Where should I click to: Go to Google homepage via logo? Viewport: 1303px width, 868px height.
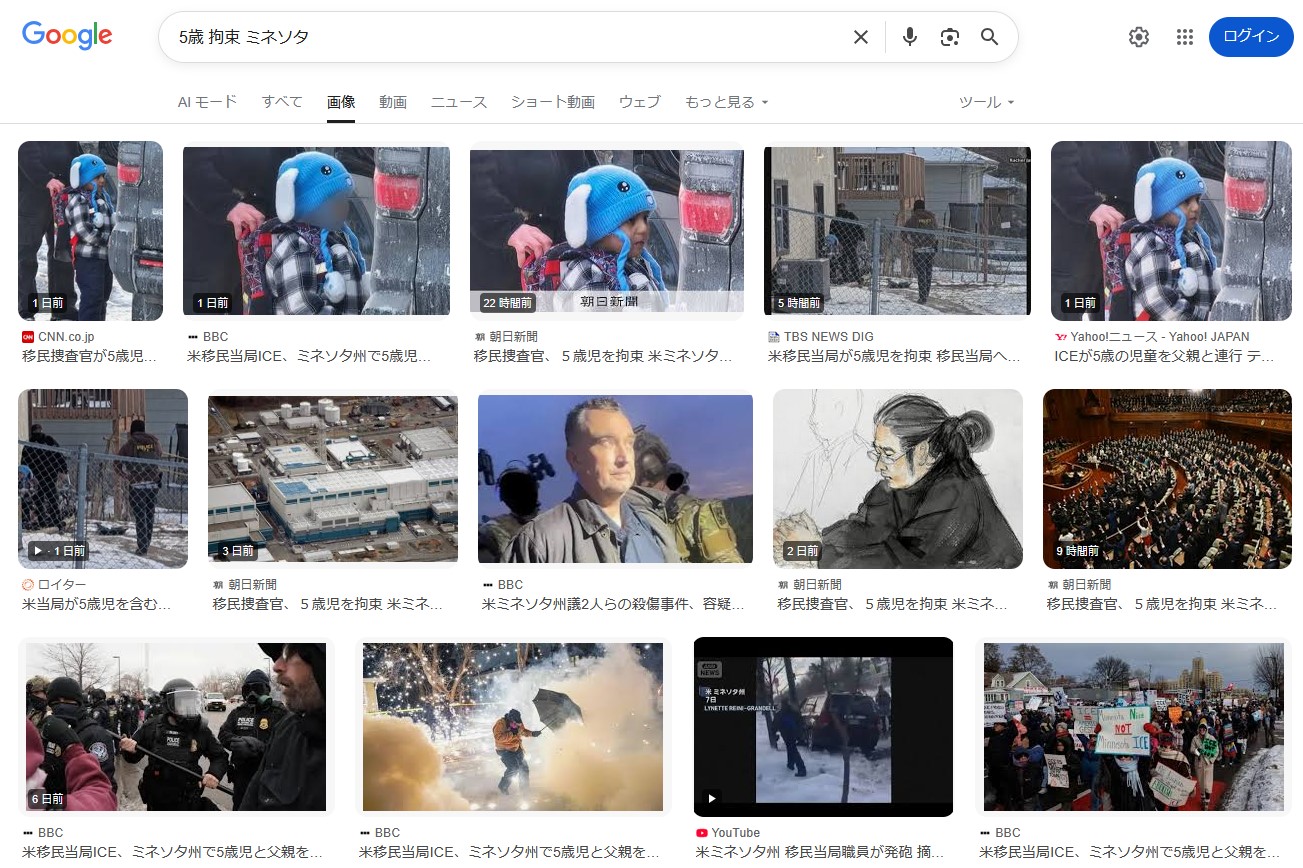(x=67, y=36)
